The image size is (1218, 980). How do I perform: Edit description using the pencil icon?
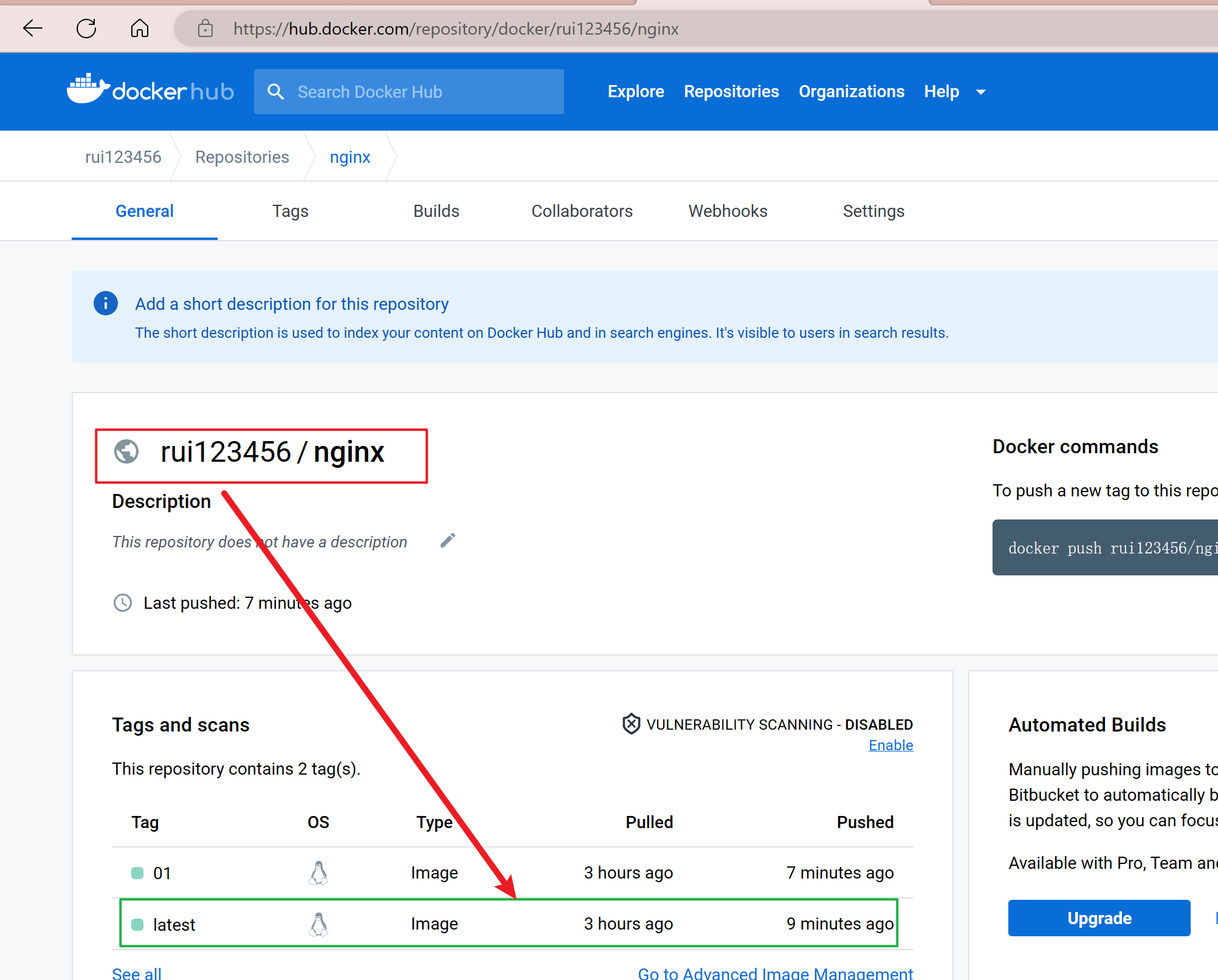tap(448, 540)
